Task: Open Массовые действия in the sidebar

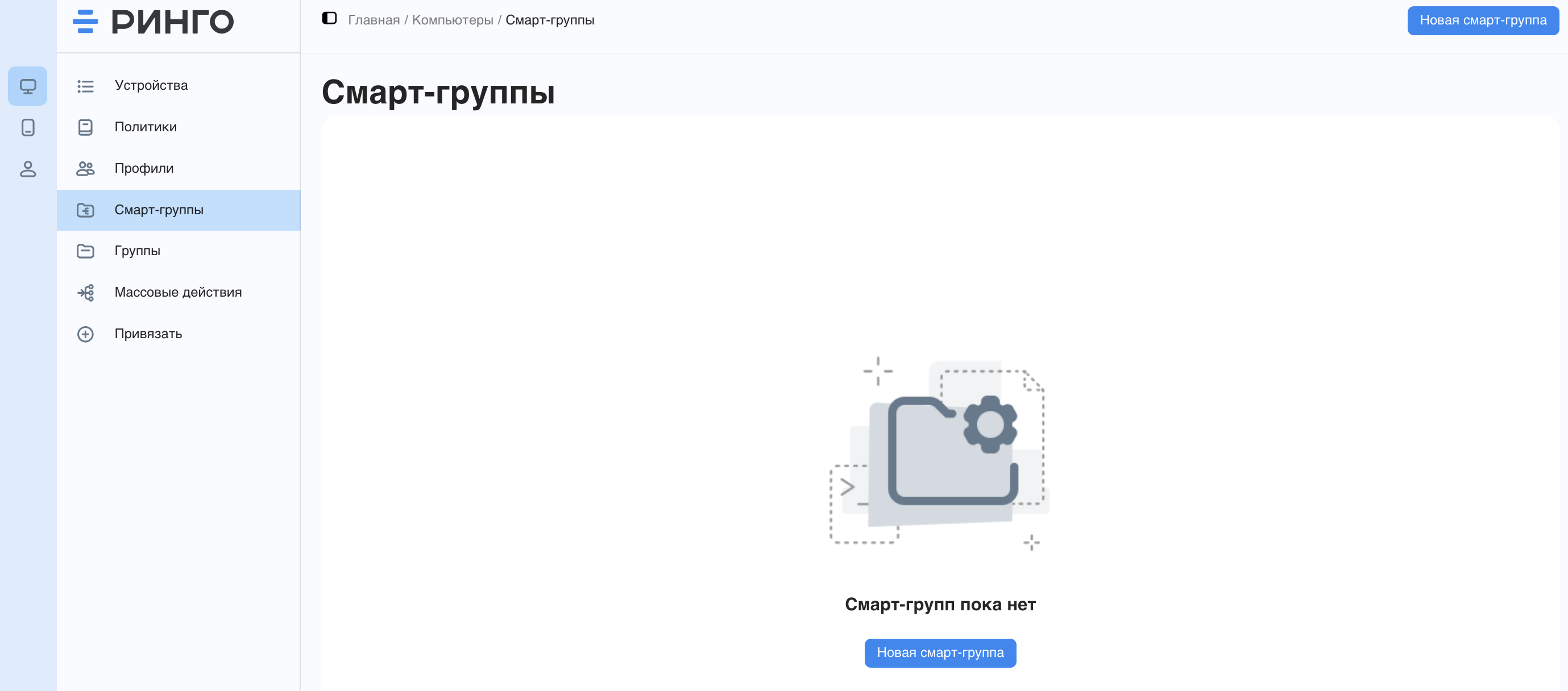Action: coord(179,293)
